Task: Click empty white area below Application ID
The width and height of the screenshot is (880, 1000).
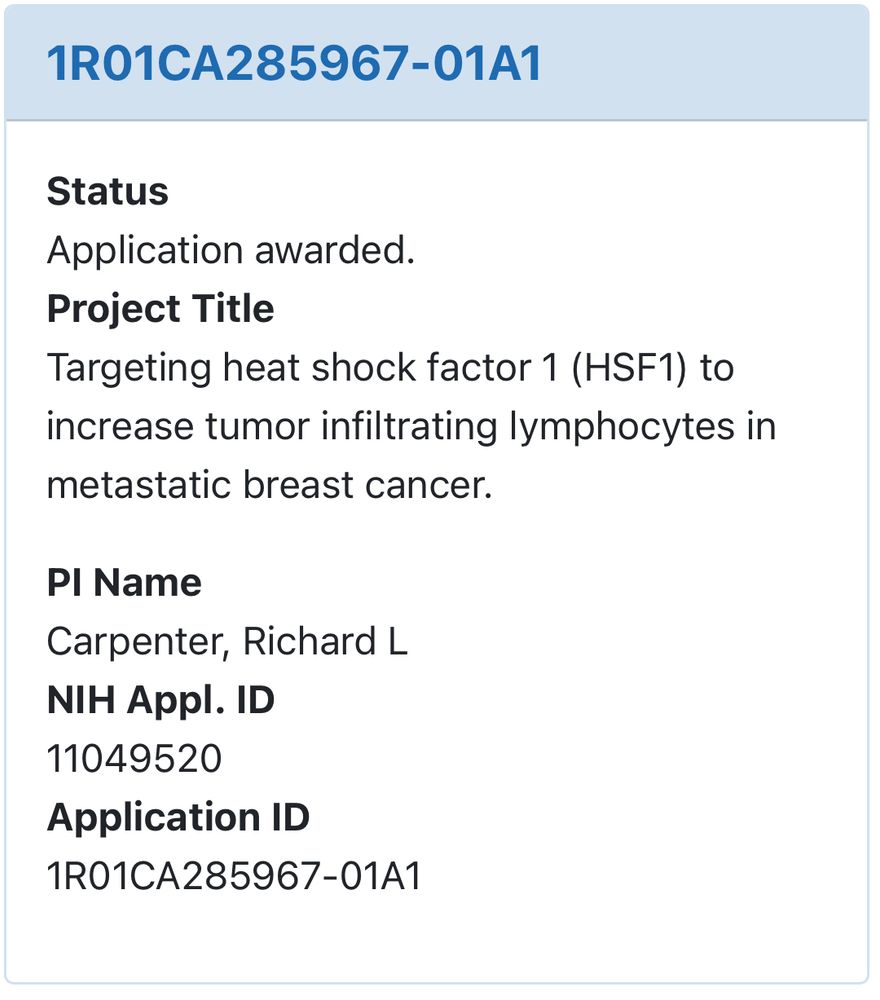Action: pyautogui.click(x=437, y=938)
